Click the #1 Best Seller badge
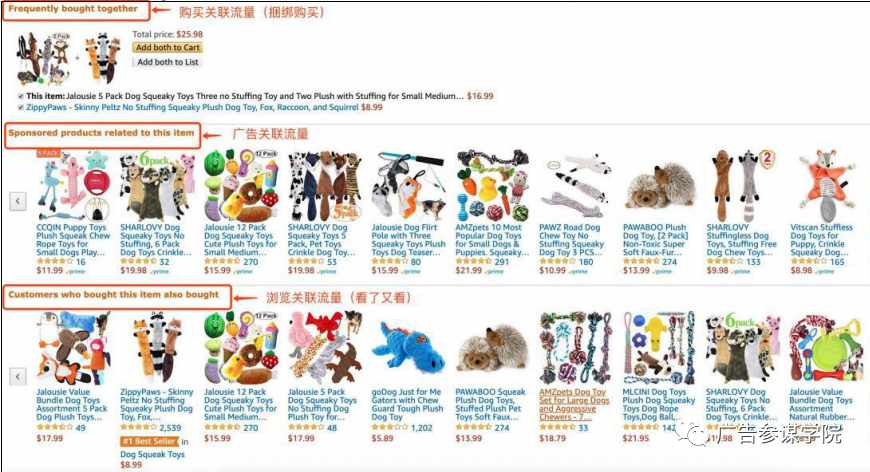 click(150, 441)
